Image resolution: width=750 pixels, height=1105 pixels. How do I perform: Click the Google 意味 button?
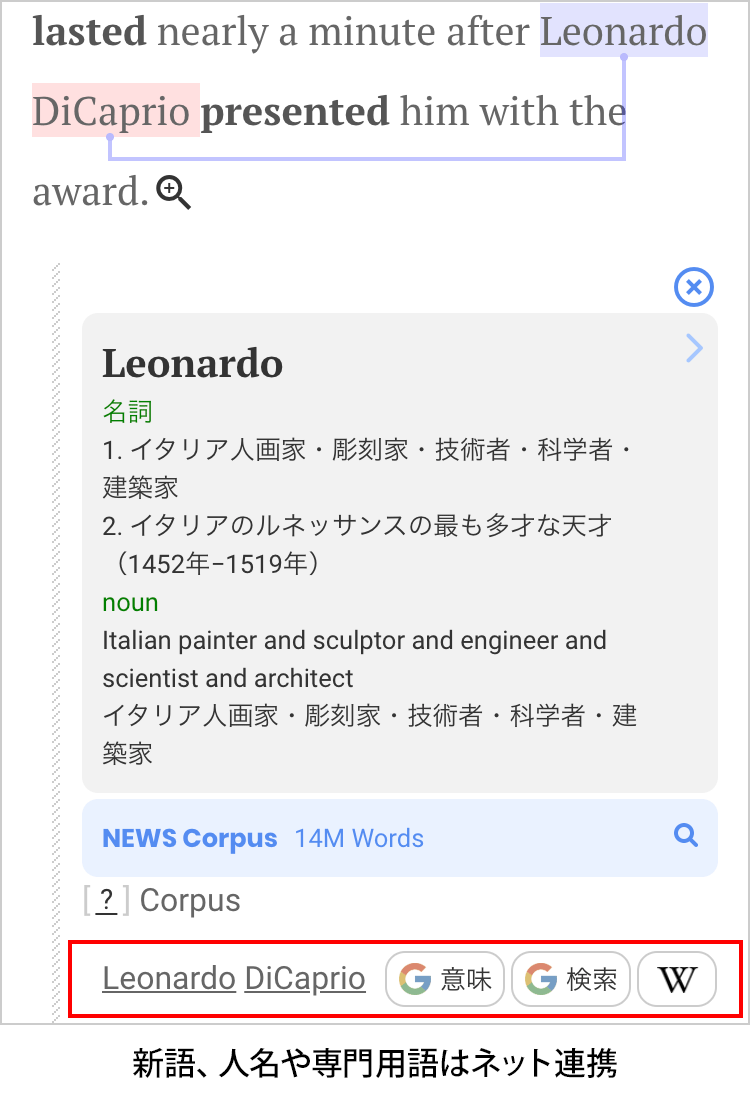click(x=445, y=979)
